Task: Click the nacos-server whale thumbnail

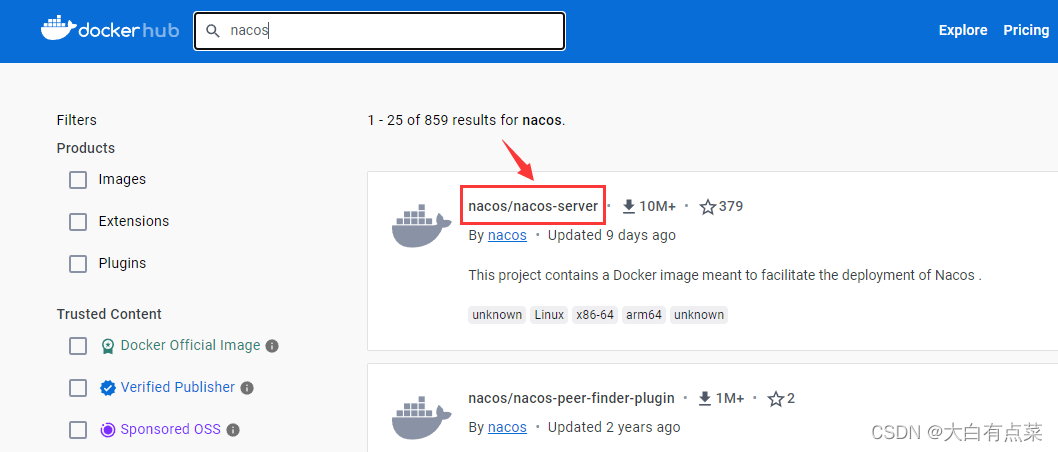Action: (421, 225)
